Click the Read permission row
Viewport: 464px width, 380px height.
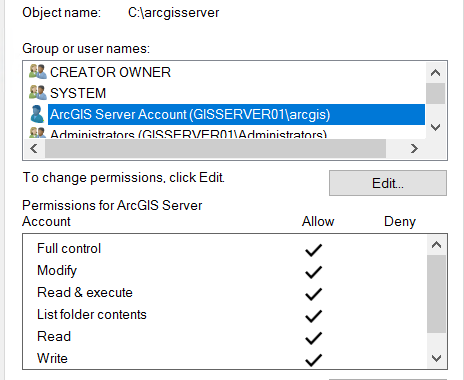(x=225, y=337)
